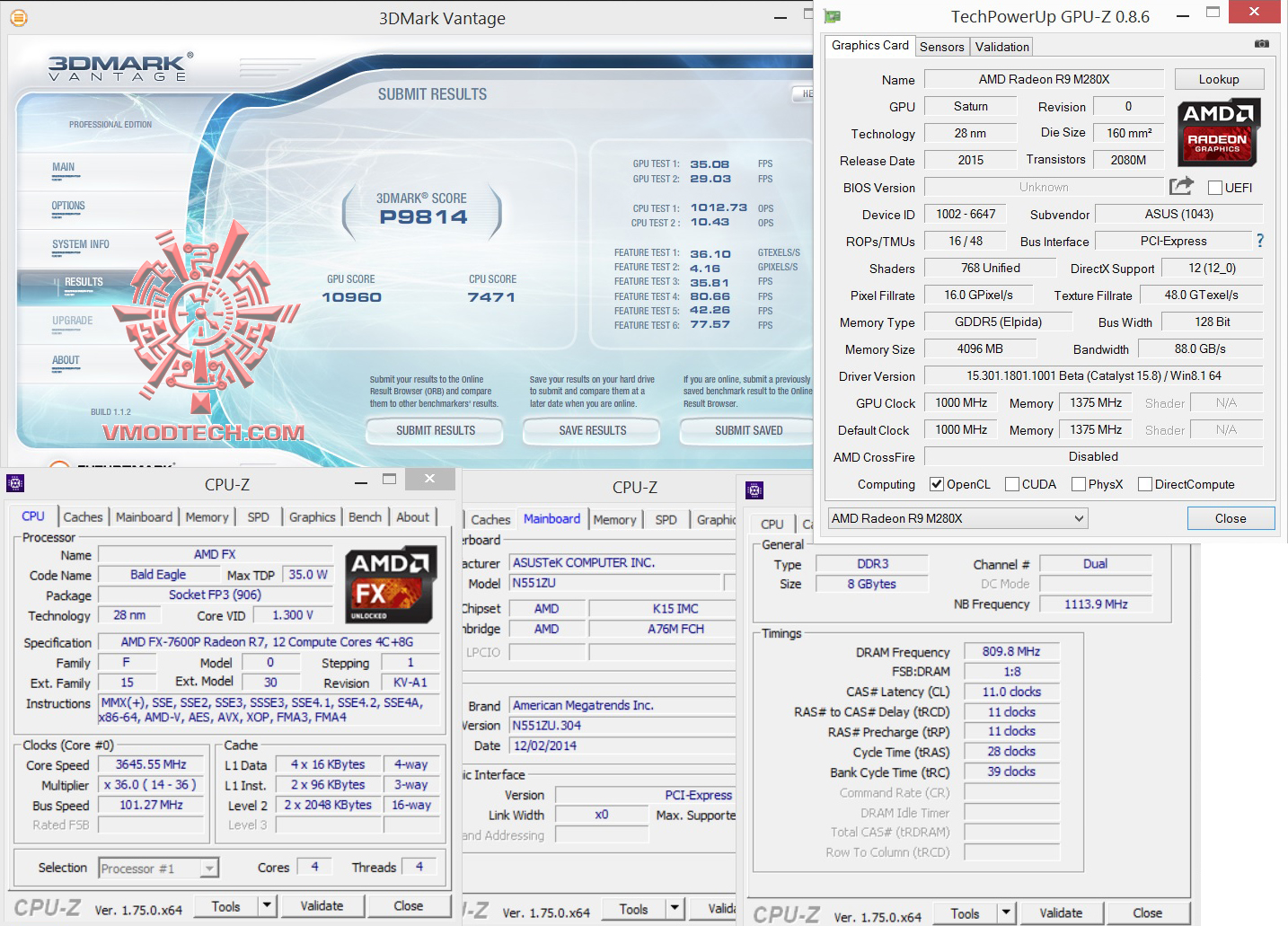1288x926 pixels.
Task: Click the GPU Name field in GPU-Z
Action: tap(1044, 79)
